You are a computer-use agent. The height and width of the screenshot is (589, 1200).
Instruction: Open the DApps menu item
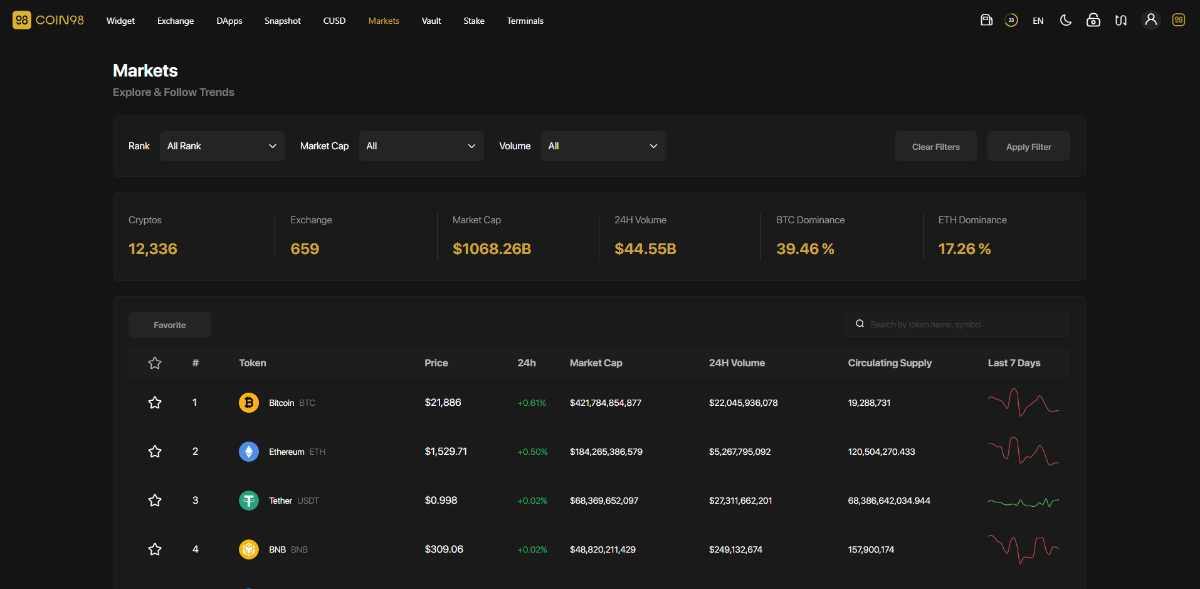(229, 21)
